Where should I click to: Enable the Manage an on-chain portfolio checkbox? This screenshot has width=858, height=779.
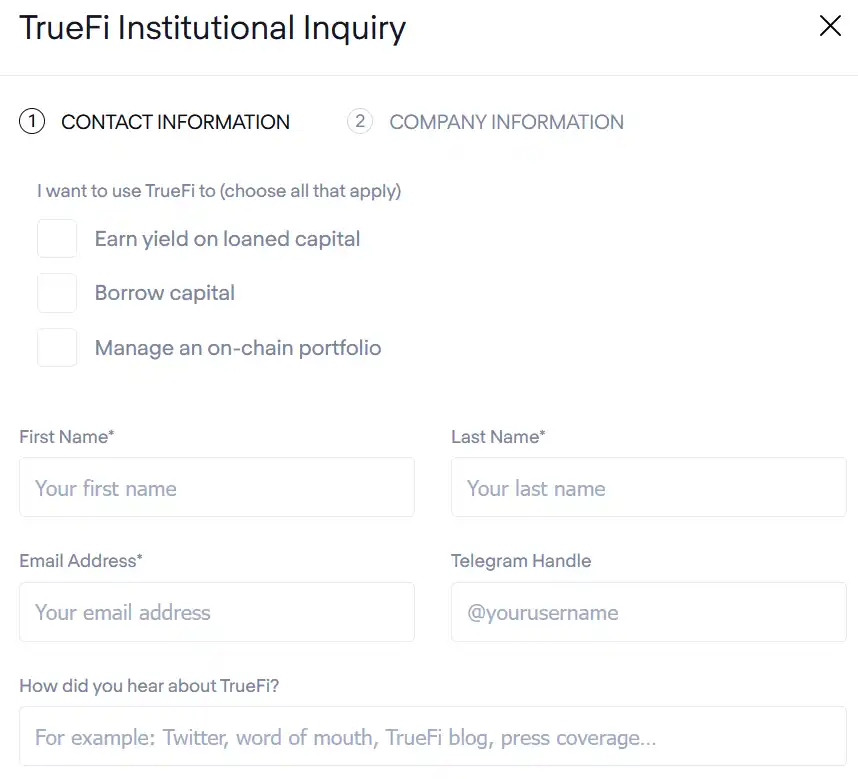57,347
